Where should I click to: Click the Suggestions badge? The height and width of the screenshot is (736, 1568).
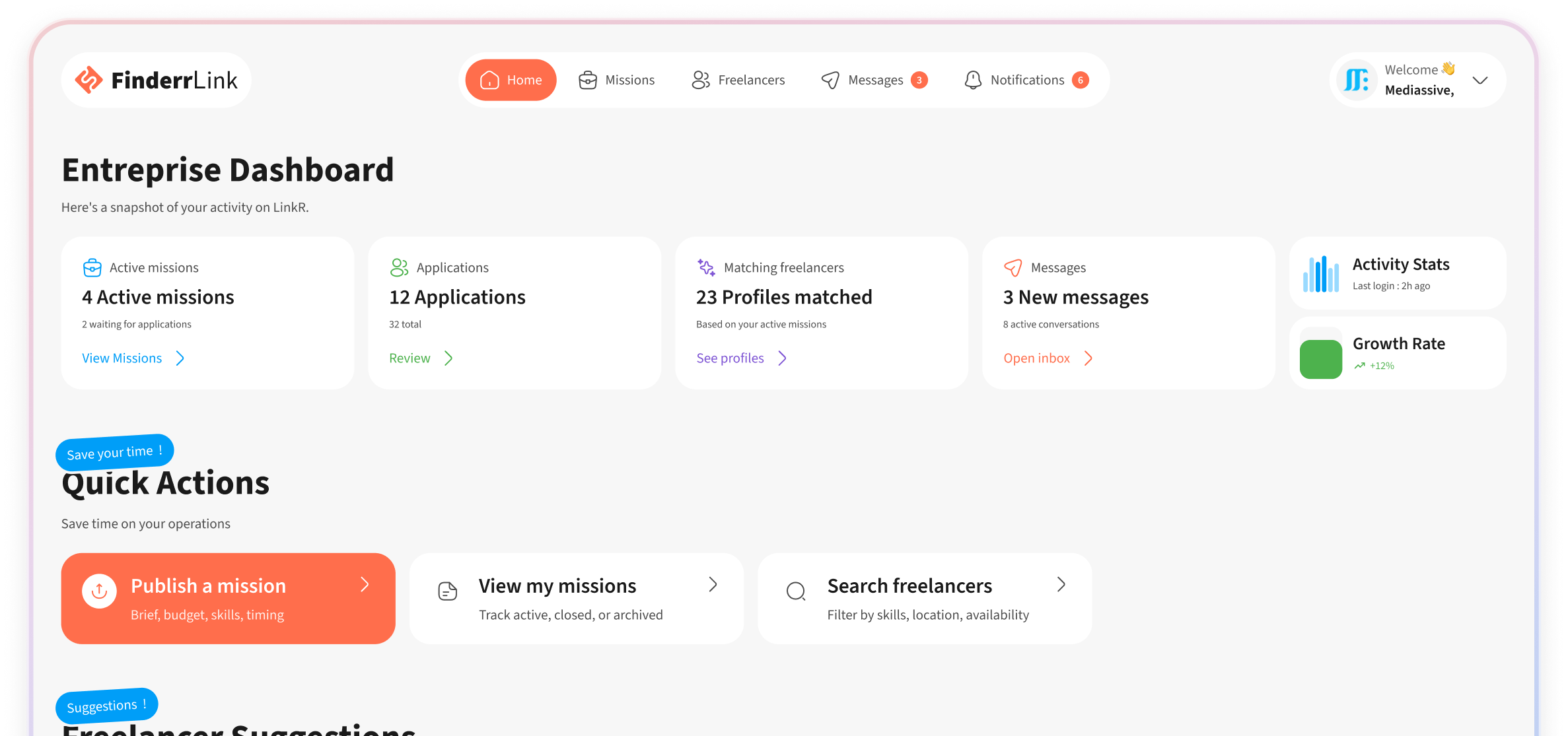click(107, 706)
